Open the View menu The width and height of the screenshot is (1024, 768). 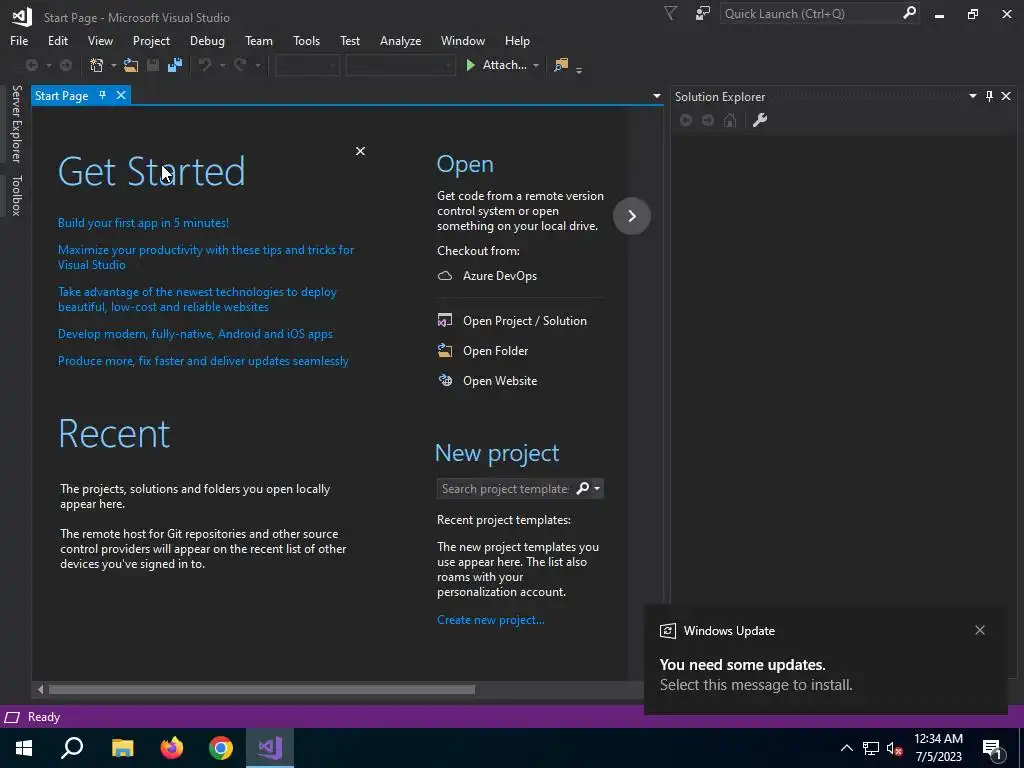100,40
